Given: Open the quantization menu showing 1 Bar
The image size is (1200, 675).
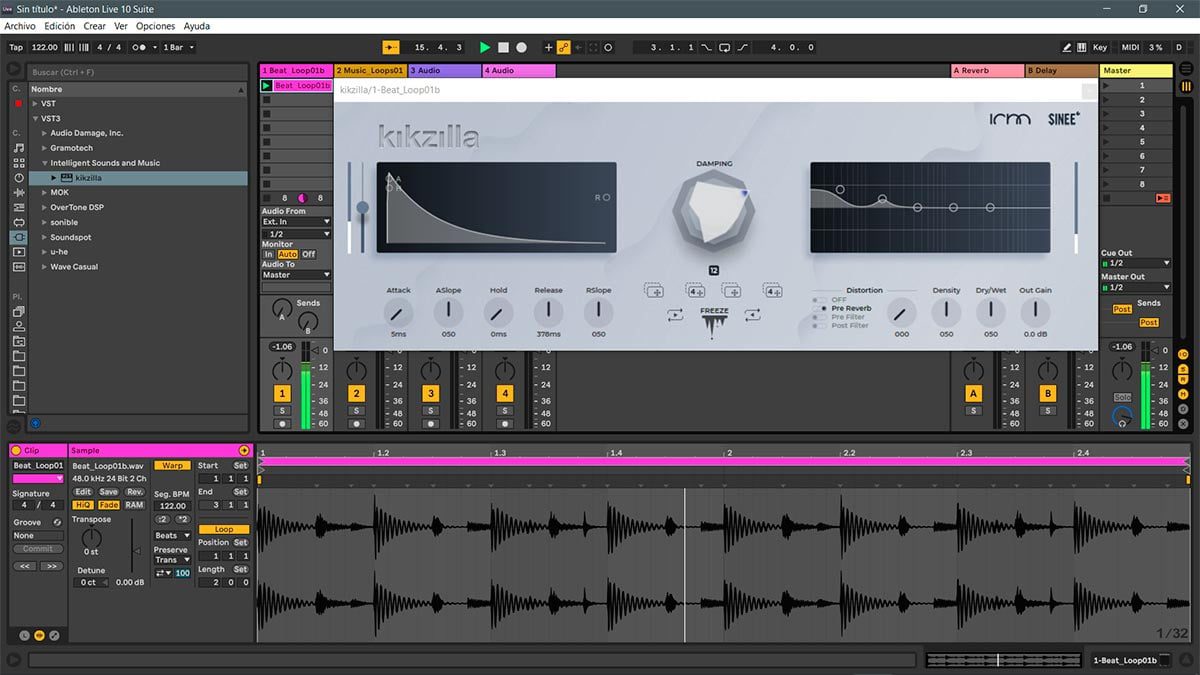Looking at the screenshot, I should 178,47.
